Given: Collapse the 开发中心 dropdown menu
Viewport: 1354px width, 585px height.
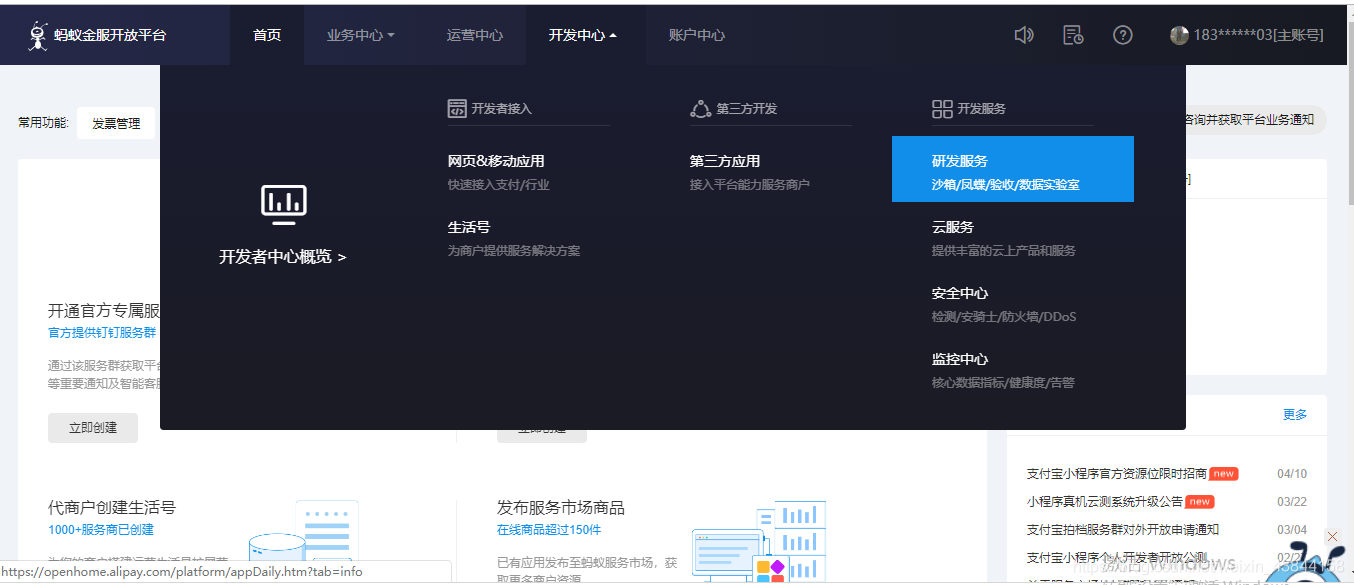Looking at the screenshot, I should pos(583,35).
